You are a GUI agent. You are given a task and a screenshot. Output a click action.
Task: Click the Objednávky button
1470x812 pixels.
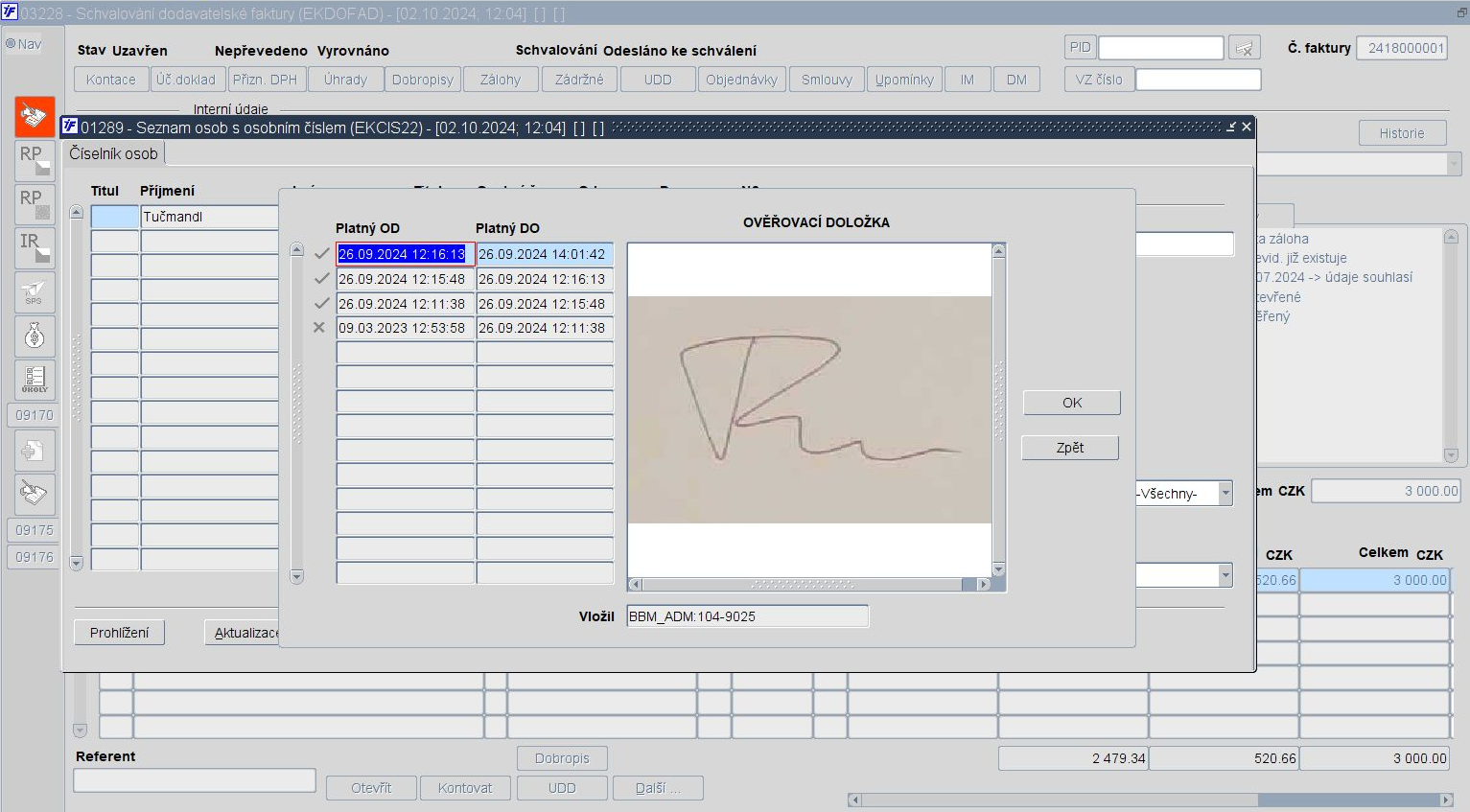(742, 80)
